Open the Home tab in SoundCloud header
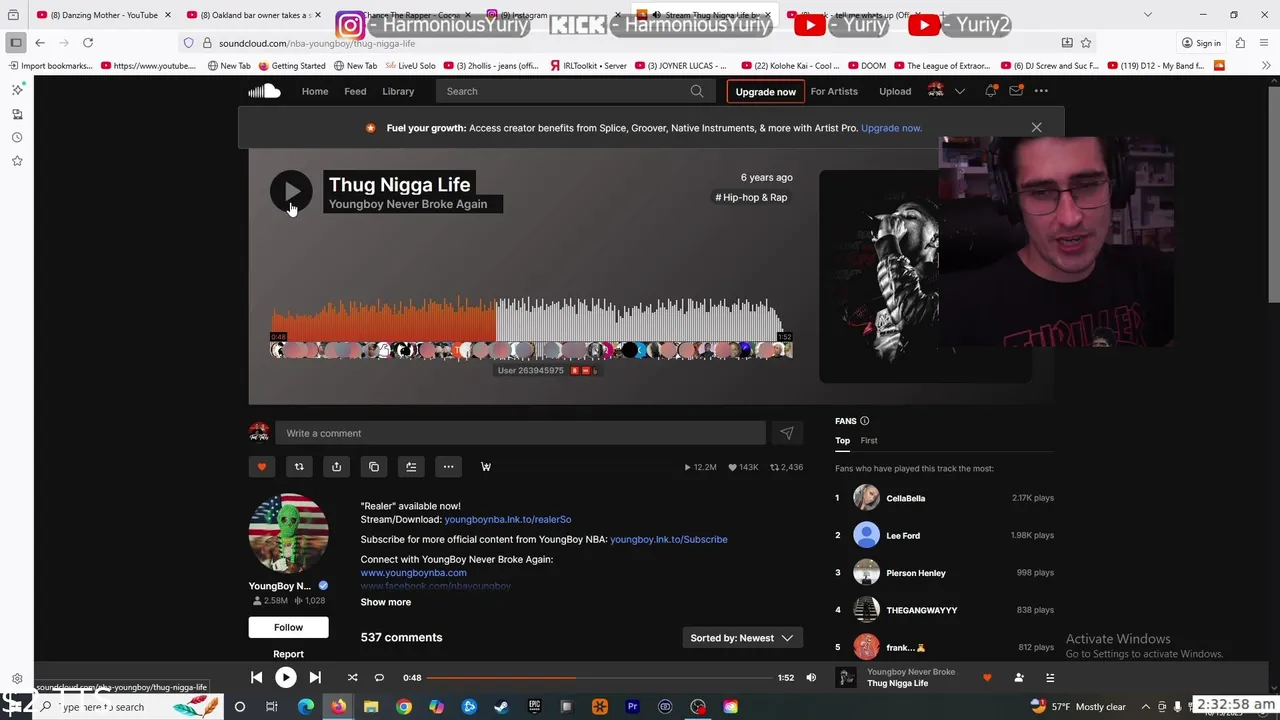This screenshot has width=1280, height=720. pos(315,91)
